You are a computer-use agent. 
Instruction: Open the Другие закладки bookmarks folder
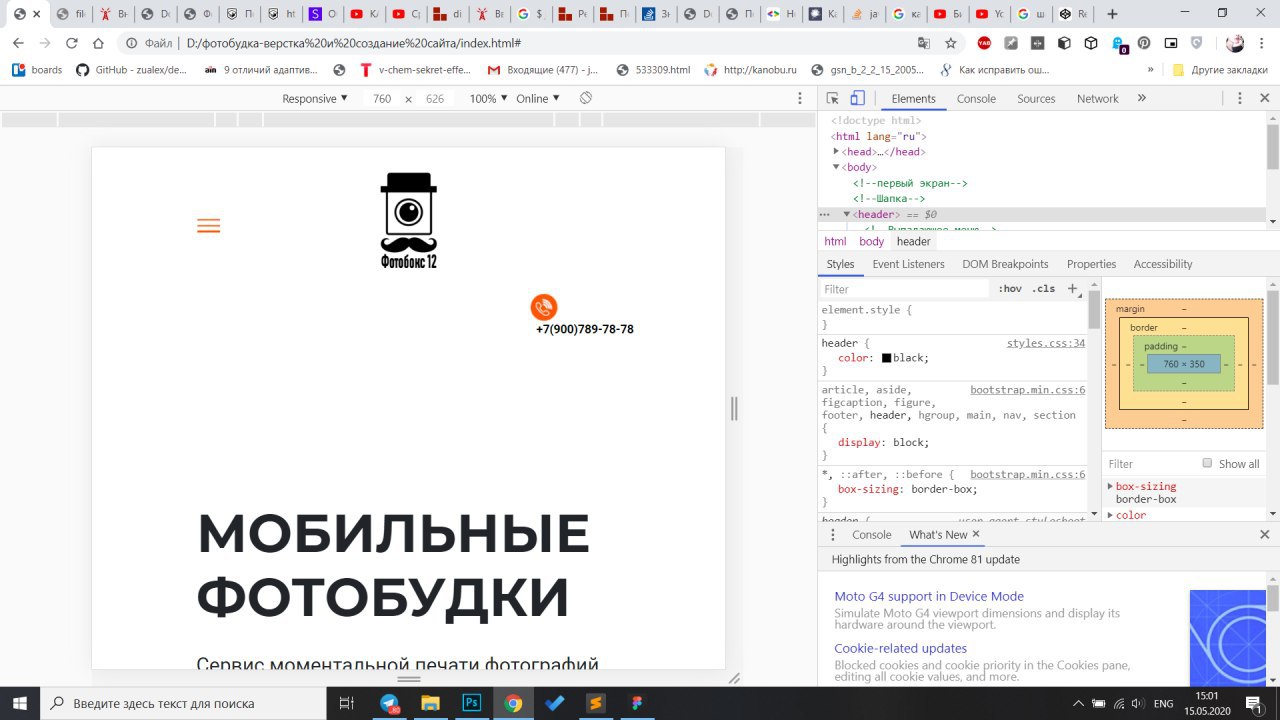point(1218,70)
